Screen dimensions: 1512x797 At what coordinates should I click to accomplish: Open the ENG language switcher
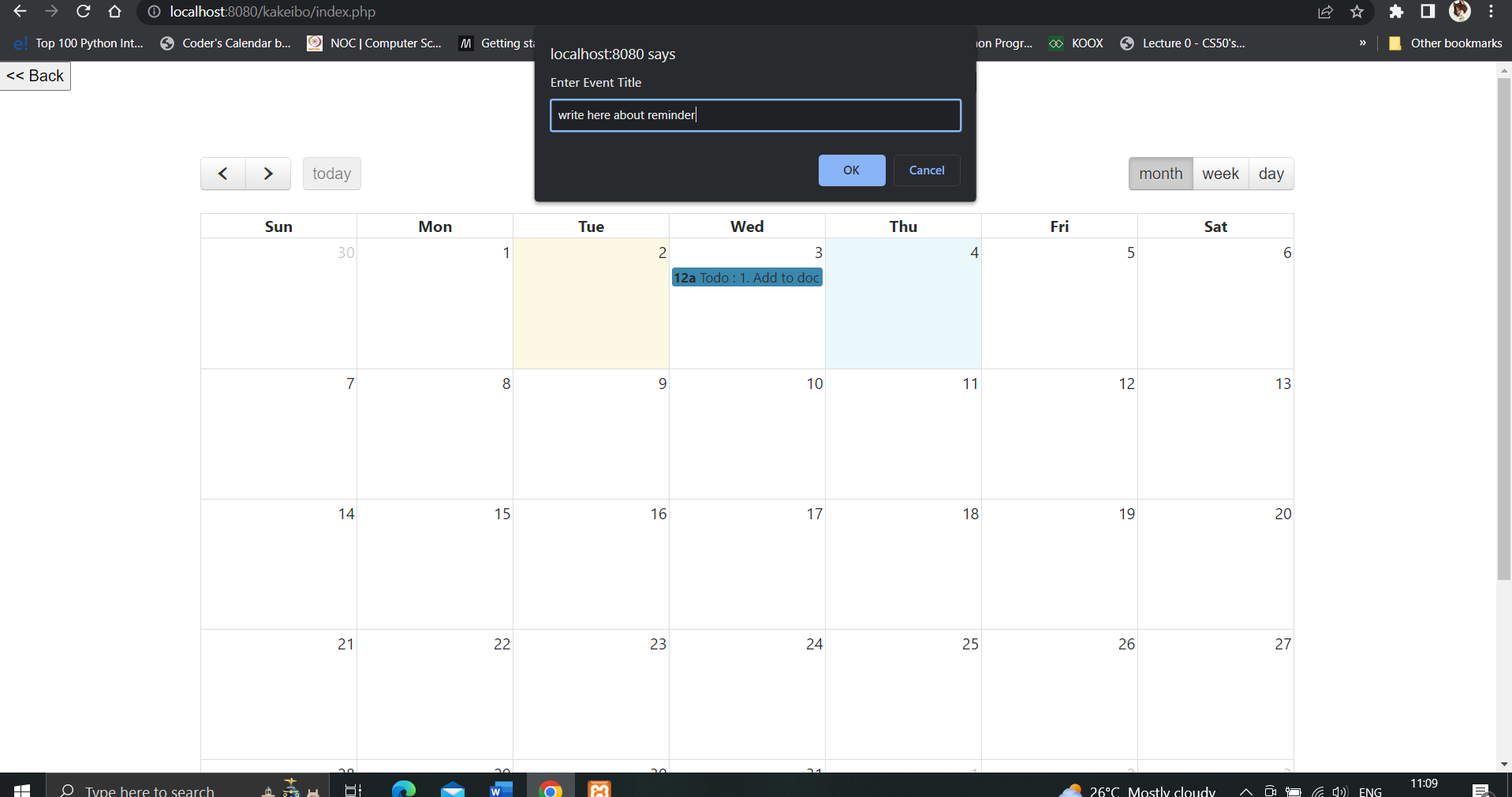1371,791
